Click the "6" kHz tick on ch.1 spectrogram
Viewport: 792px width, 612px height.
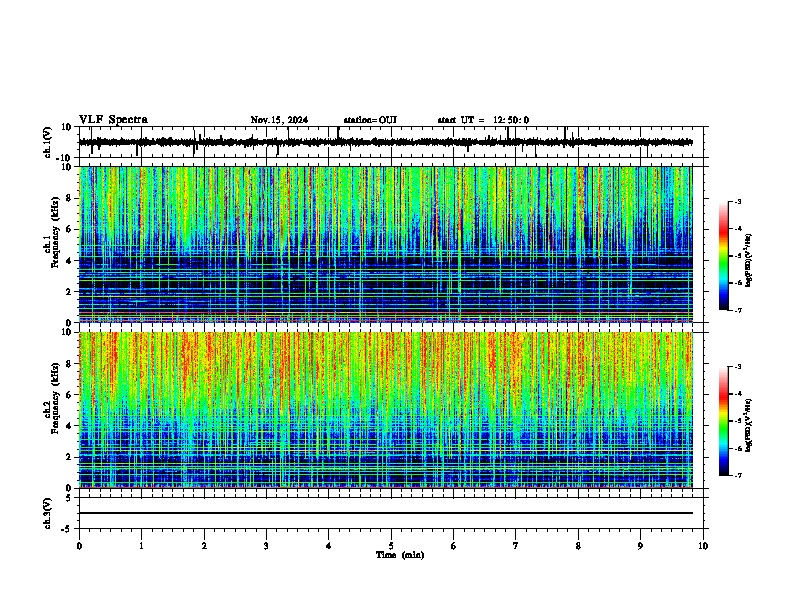pos(69,229)
